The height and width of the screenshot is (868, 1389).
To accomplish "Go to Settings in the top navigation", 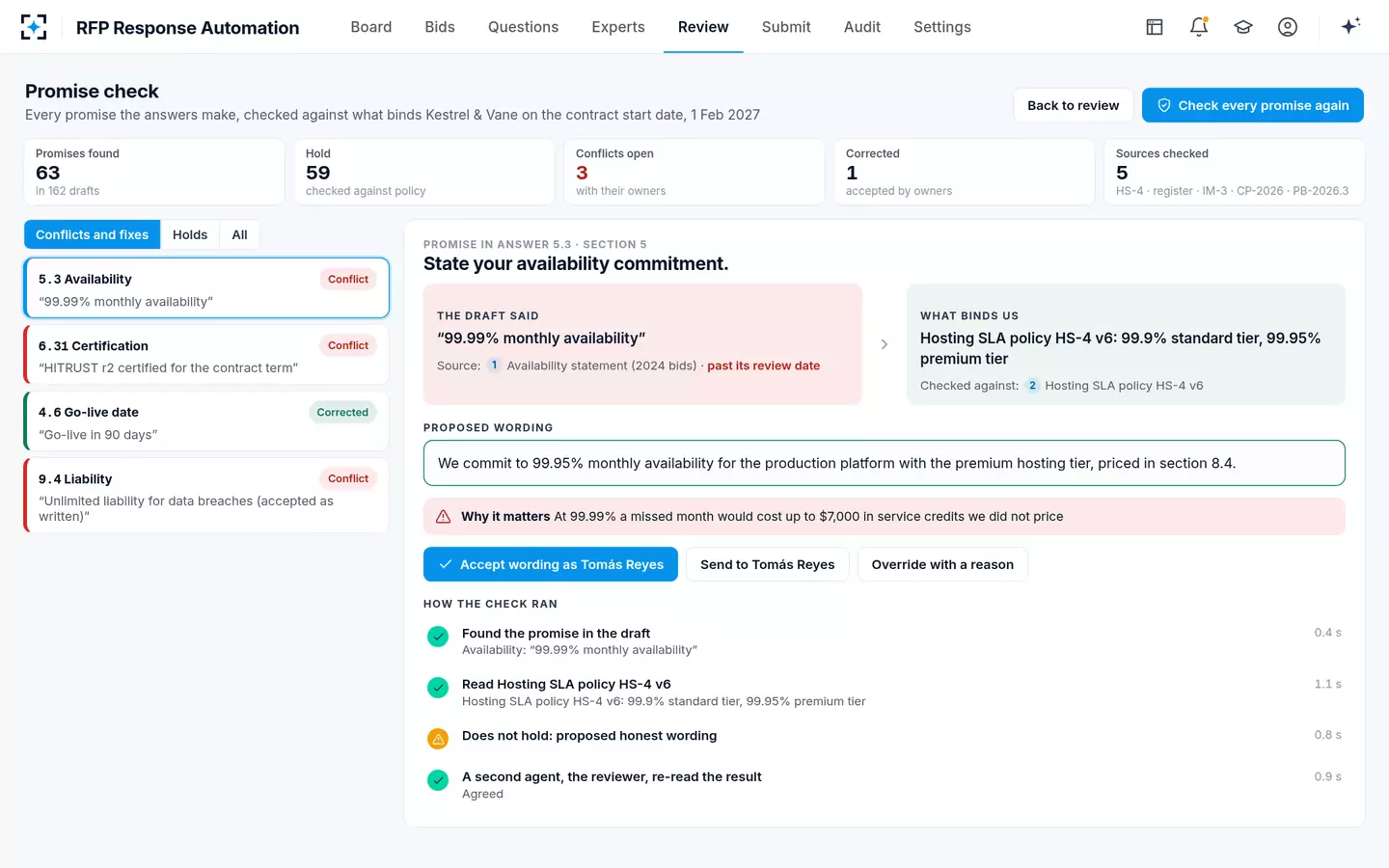I will [942, 27].
